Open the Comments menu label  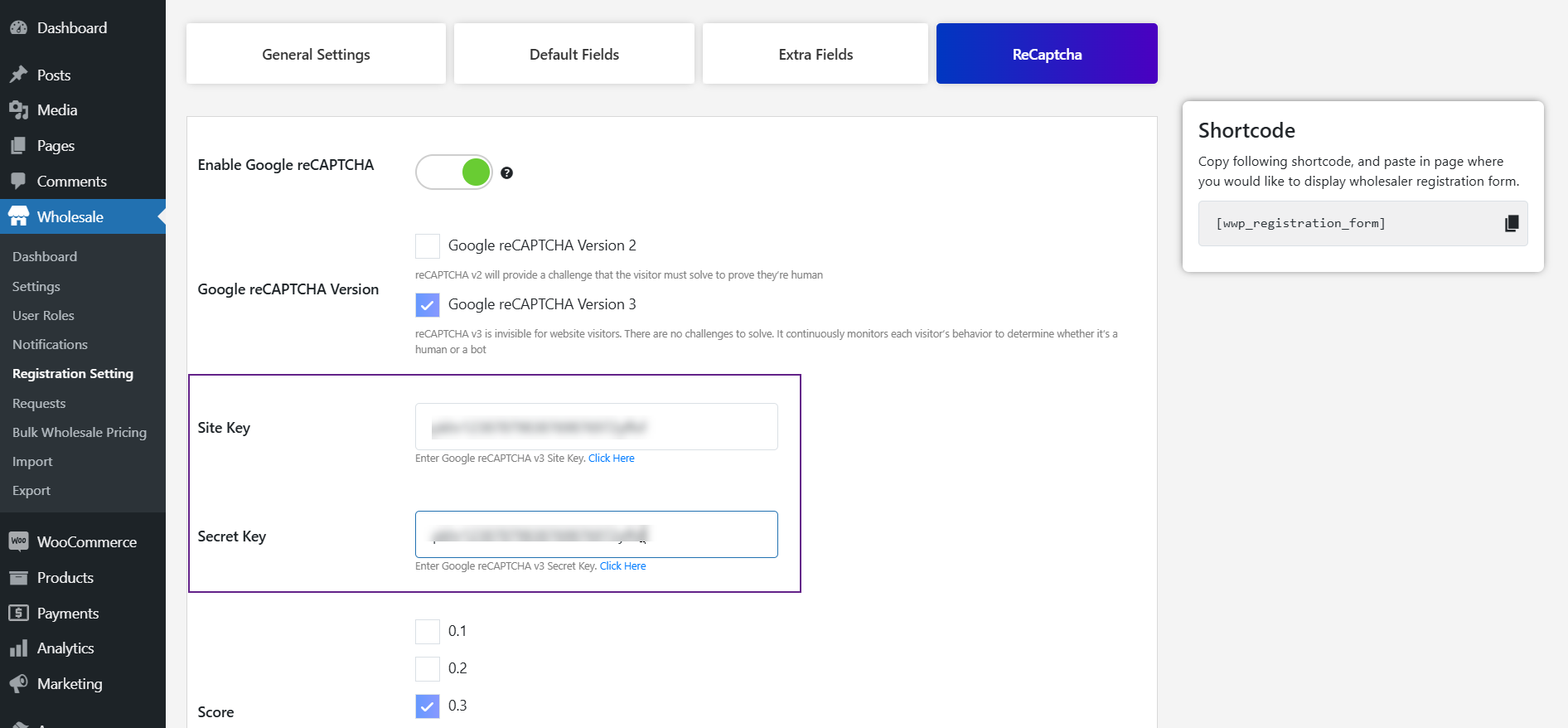pyautogui.click(x=72, y=181)
